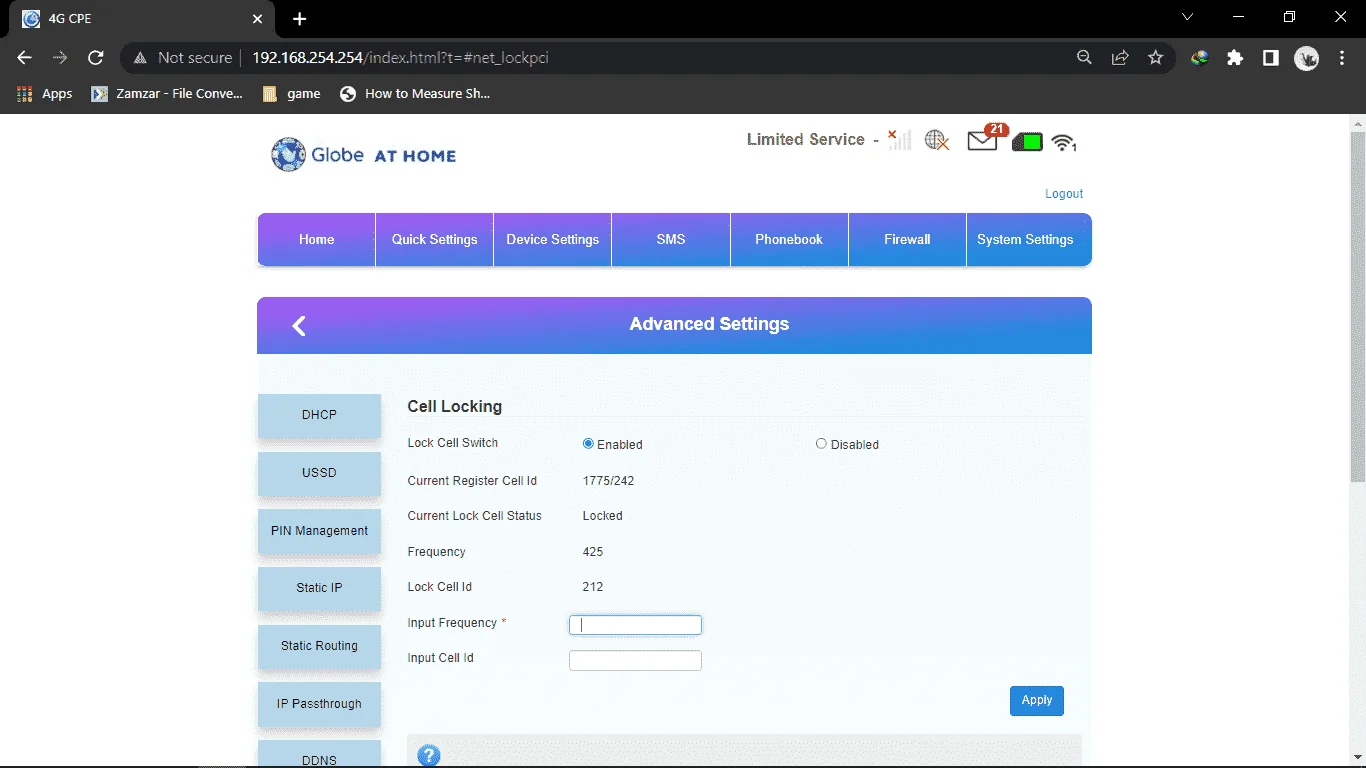Screen dimensions: 1366x768
Task: Open the Chrome three-dot menu
Action: point(1342,58)
